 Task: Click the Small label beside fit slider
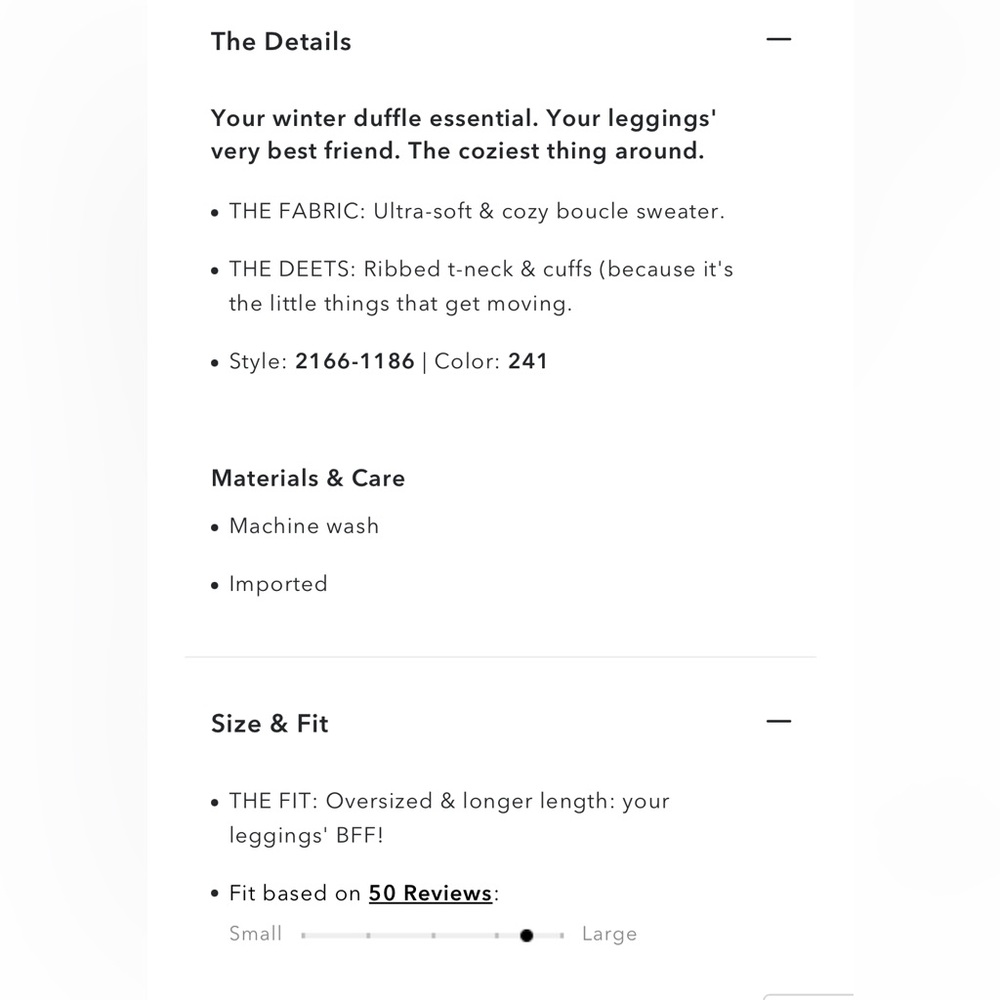pos(255,934)
